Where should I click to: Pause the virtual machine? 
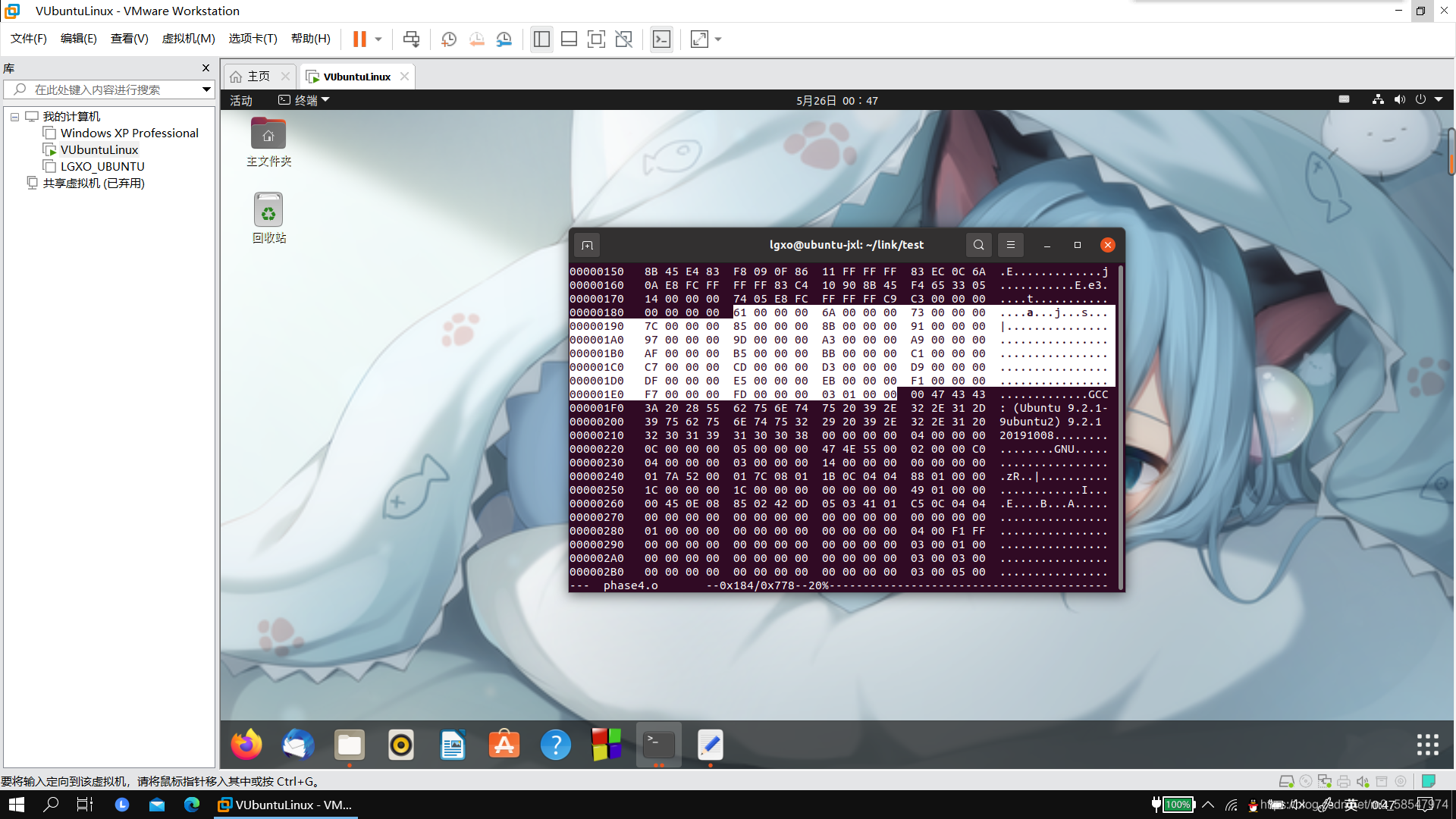359,39
